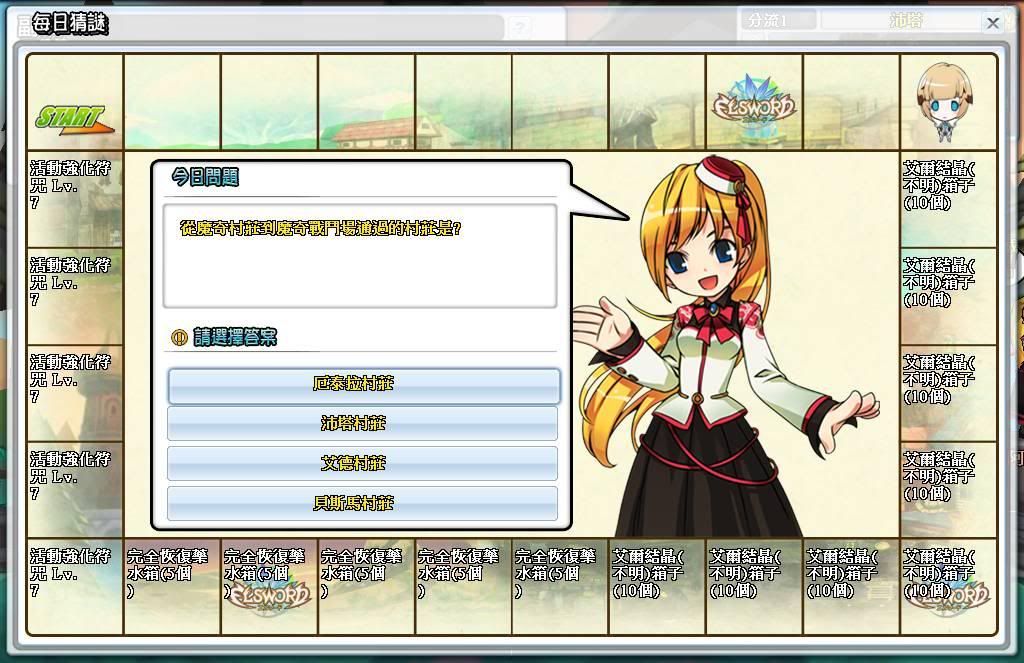The height and width of the screenshot is (663, 1024).
Task: Choose the answer 厄泰拉村莊
Action: pos(364,385)
